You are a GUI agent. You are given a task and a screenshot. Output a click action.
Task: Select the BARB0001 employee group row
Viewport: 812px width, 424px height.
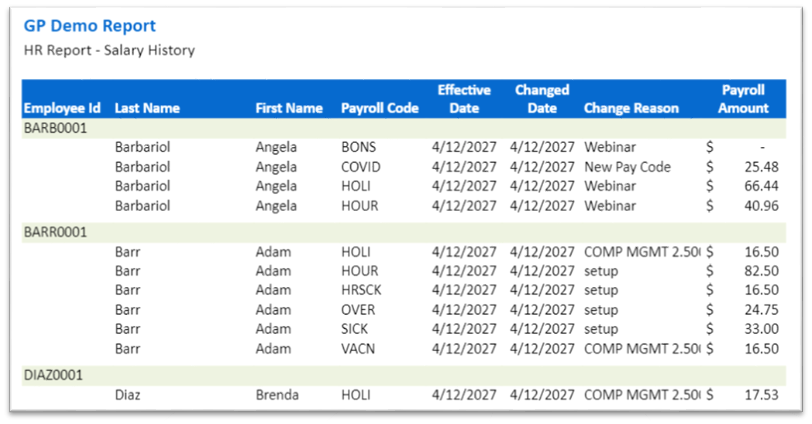click(56, 128)
